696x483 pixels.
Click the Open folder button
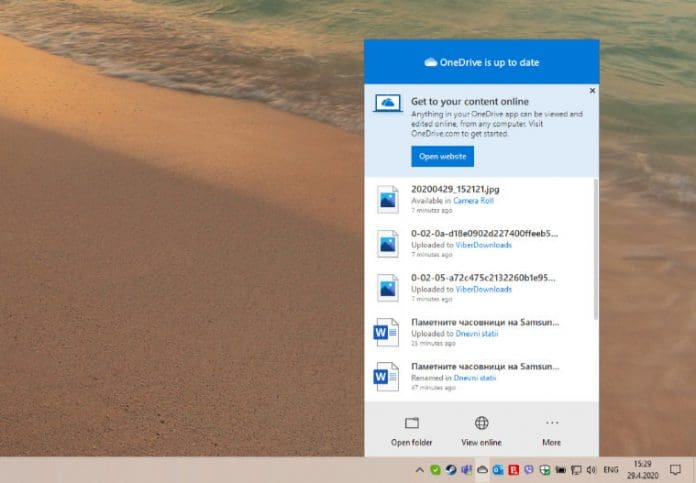[411, 430]
